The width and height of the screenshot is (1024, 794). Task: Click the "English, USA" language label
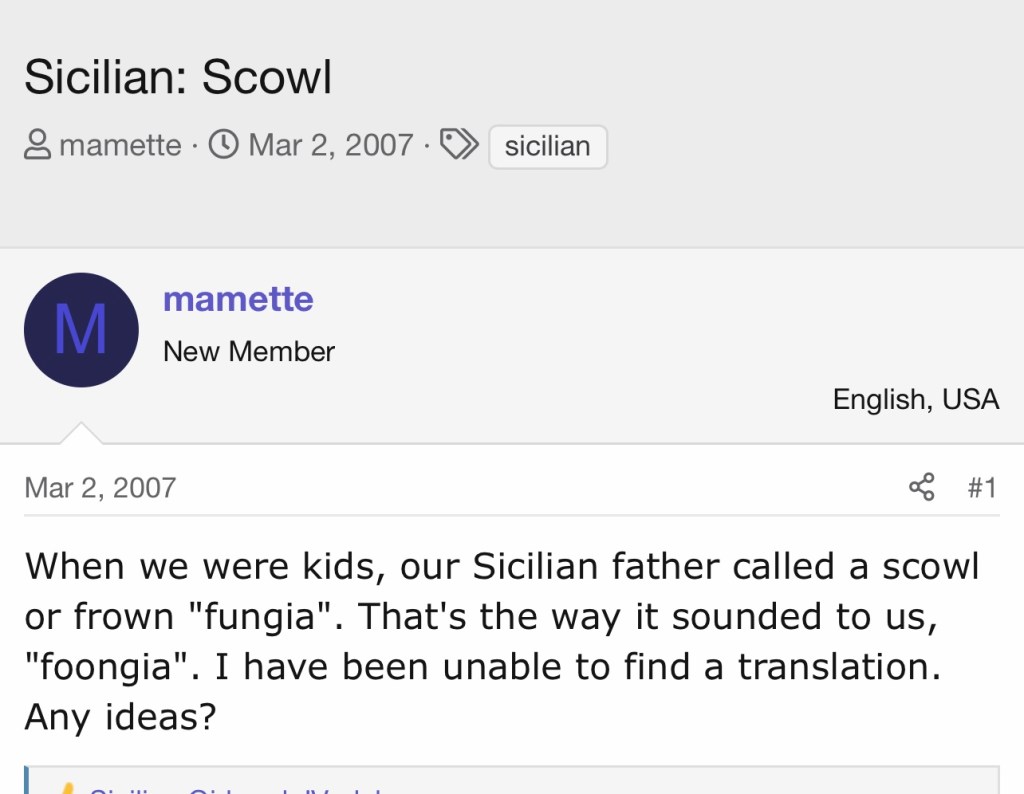coord(915,399)
